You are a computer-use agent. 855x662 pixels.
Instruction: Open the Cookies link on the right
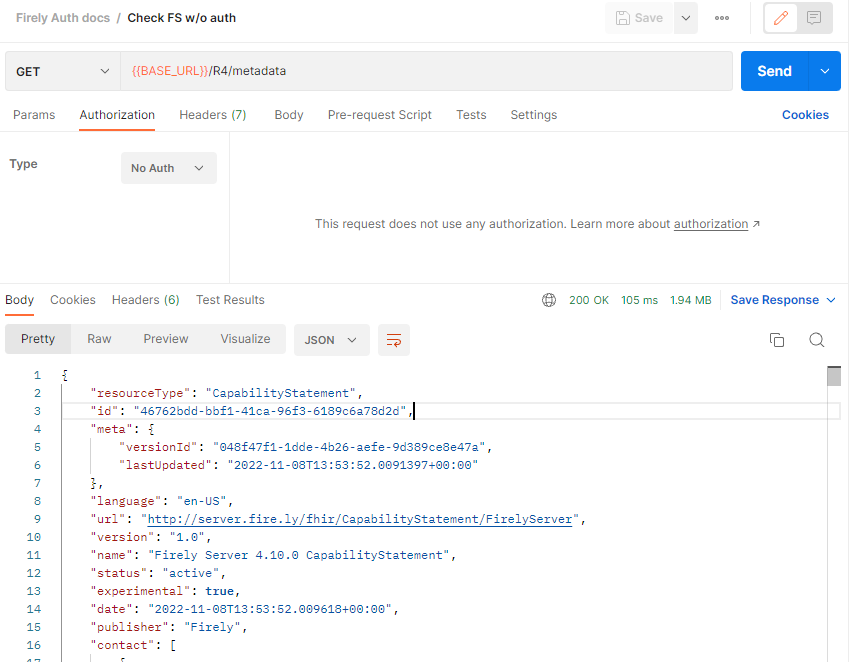coord(805,115)
